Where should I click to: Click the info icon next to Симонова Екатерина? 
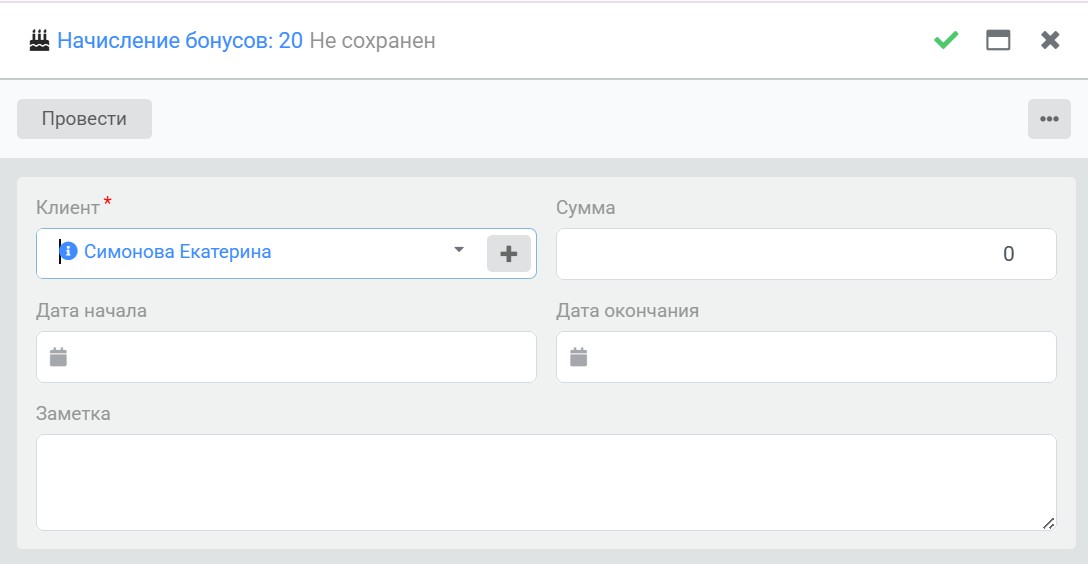(x=68, y=251)
